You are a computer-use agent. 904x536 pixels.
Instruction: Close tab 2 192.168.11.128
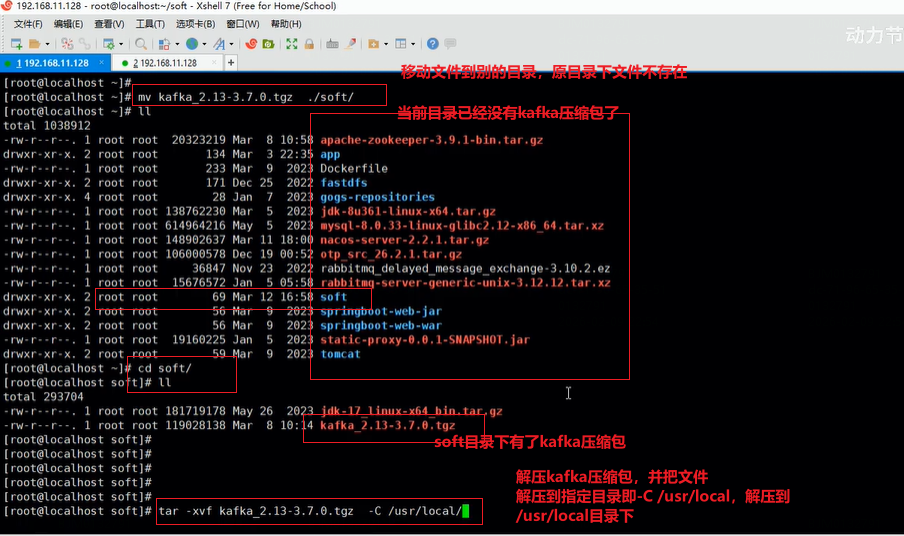[214, 62]
